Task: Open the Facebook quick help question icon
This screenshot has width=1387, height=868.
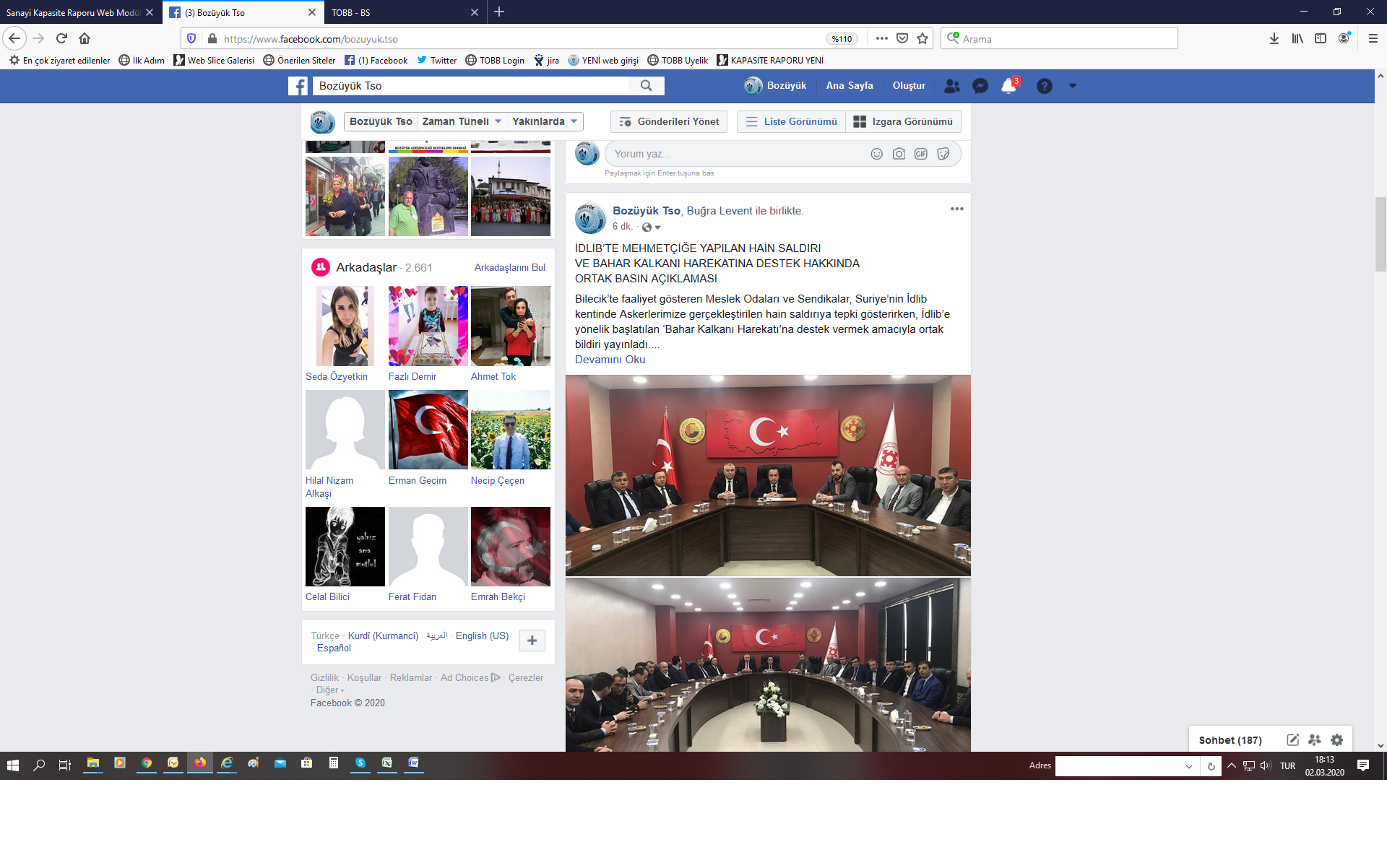Action: coord(1045,86)
